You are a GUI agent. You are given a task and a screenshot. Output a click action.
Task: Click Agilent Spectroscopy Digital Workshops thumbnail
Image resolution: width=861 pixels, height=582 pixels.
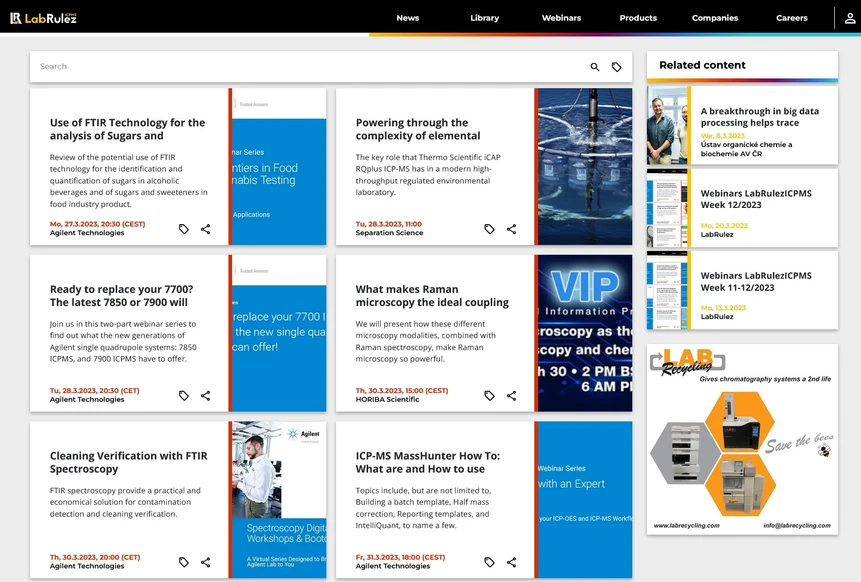pyautogui.click(x=279, y=499)
